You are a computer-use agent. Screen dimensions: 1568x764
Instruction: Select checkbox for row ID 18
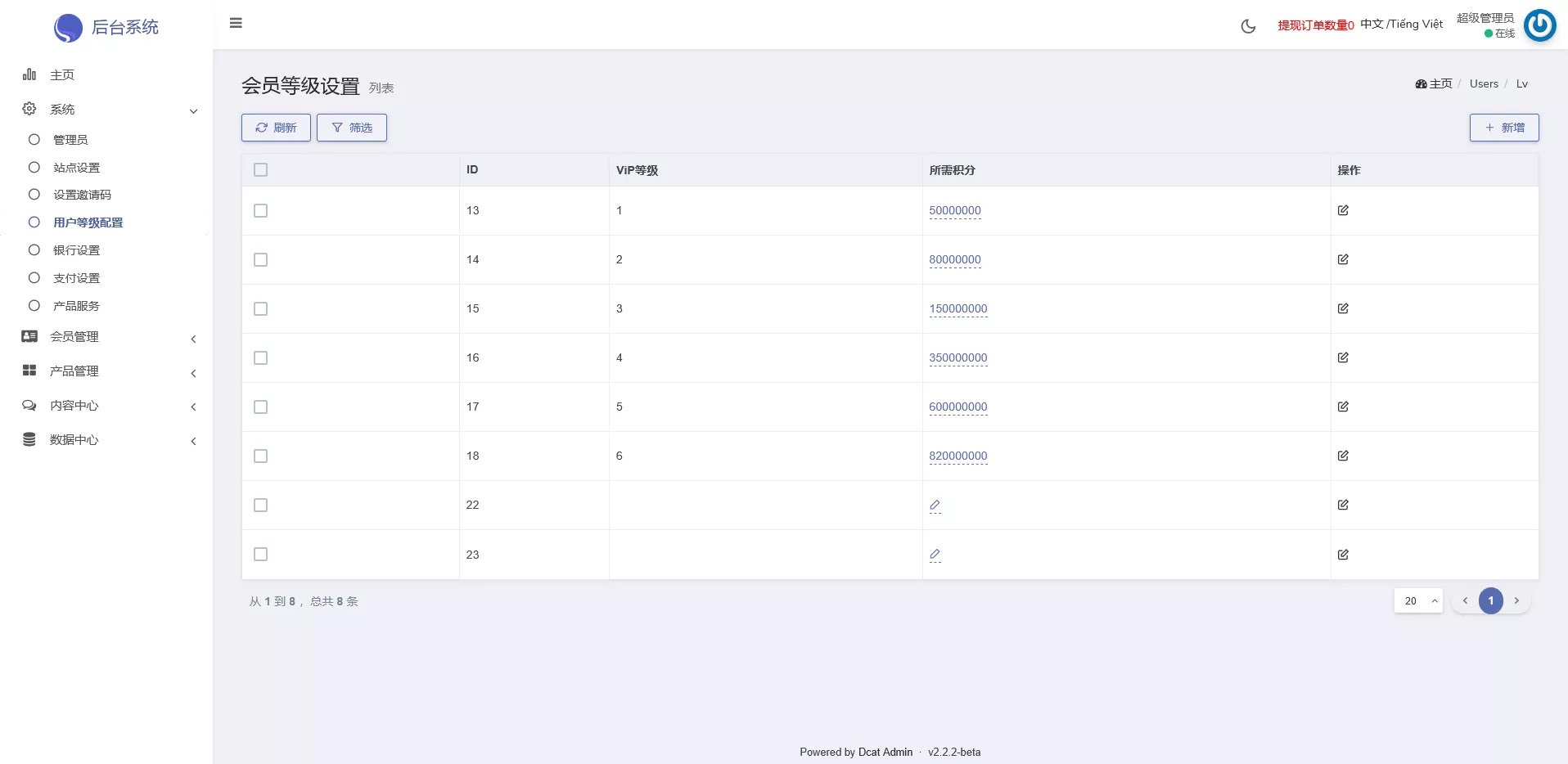[261, 456]
